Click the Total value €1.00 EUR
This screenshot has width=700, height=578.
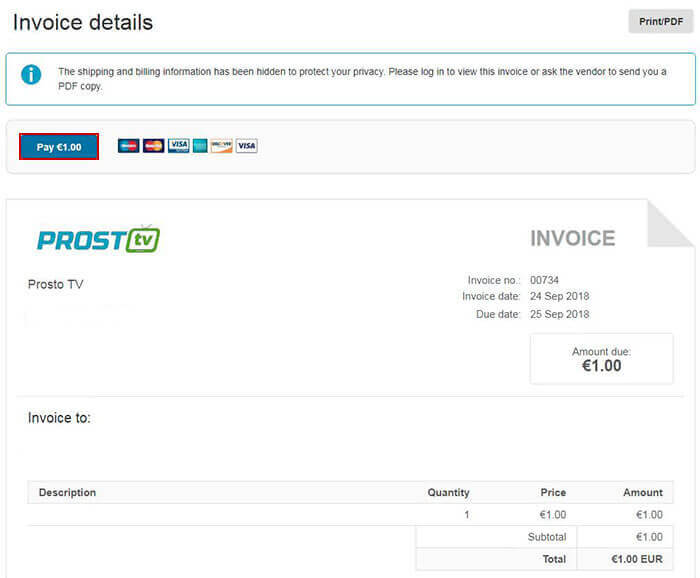click(x=637, y=559)
